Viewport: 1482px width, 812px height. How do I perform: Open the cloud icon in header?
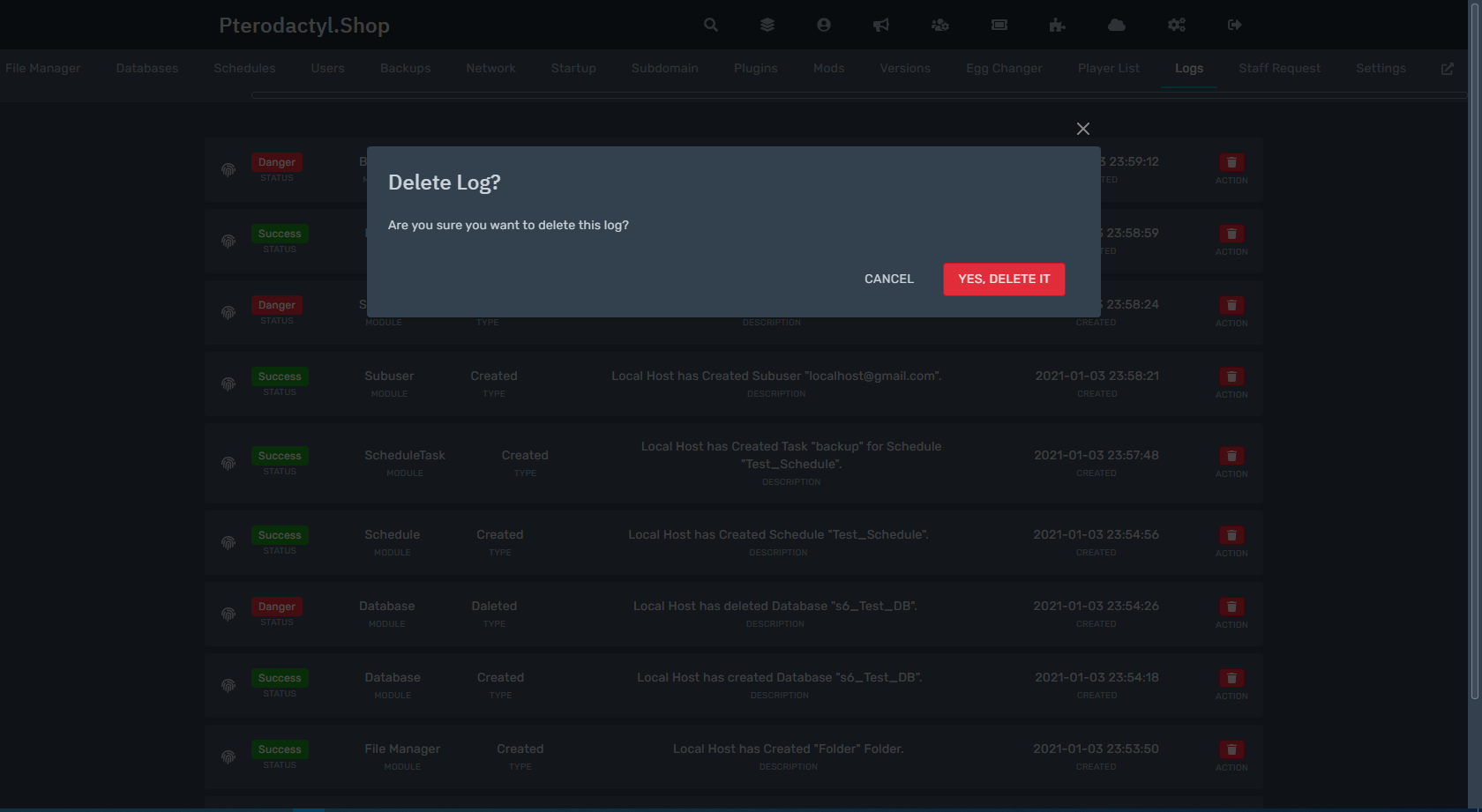(1117, 25)
